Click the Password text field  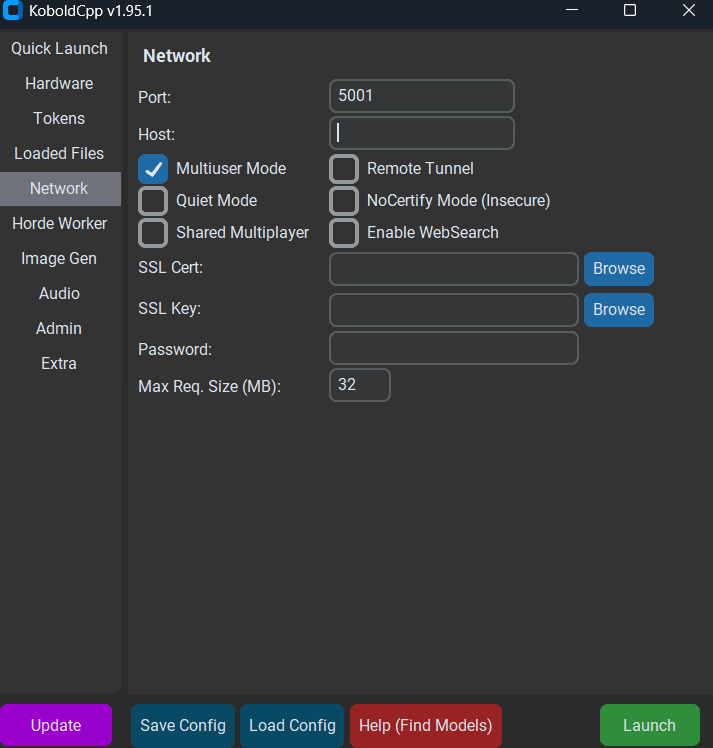pyautogui.click(x=453, y=349)
